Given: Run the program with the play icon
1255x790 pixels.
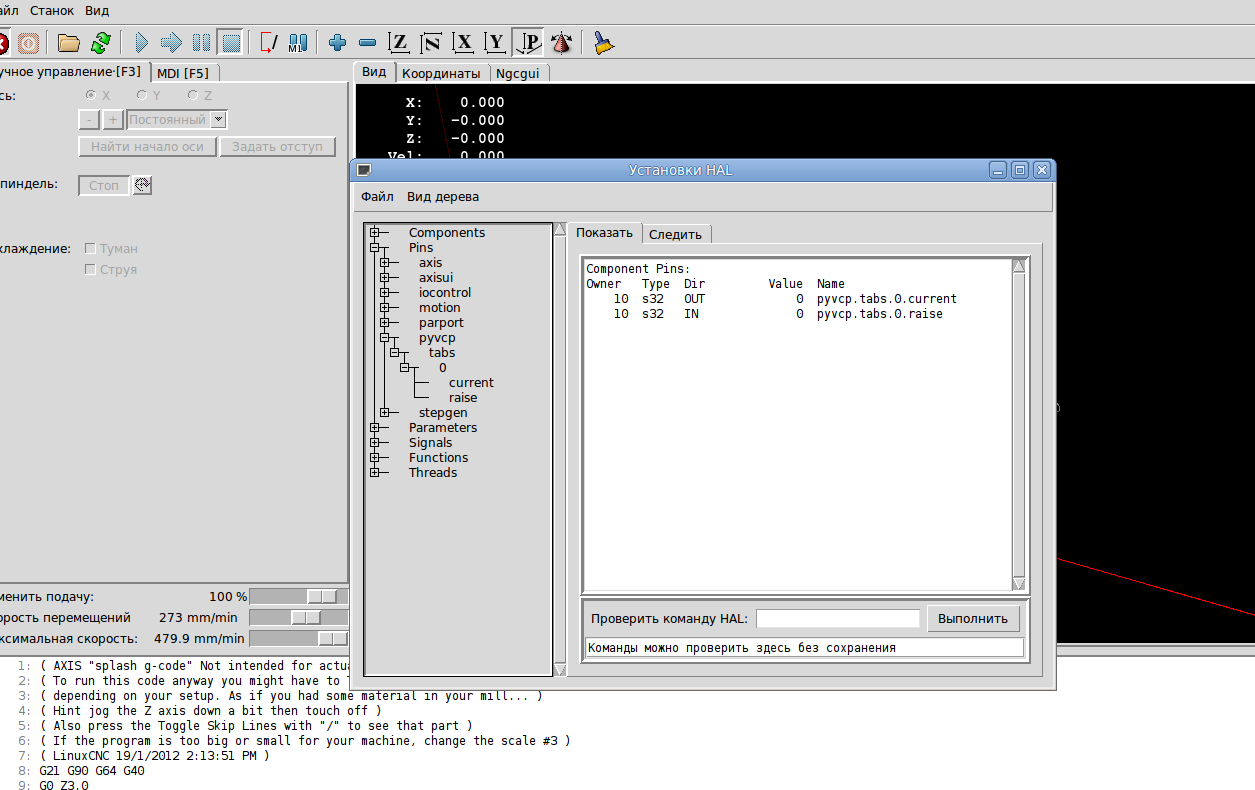Looking at the screenshot, I should point(141,42).
